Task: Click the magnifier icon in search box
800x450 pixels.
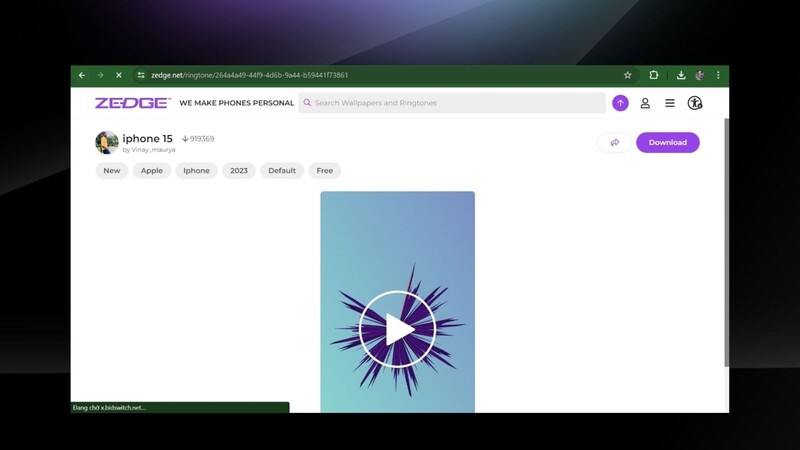Action: (307, 103)
